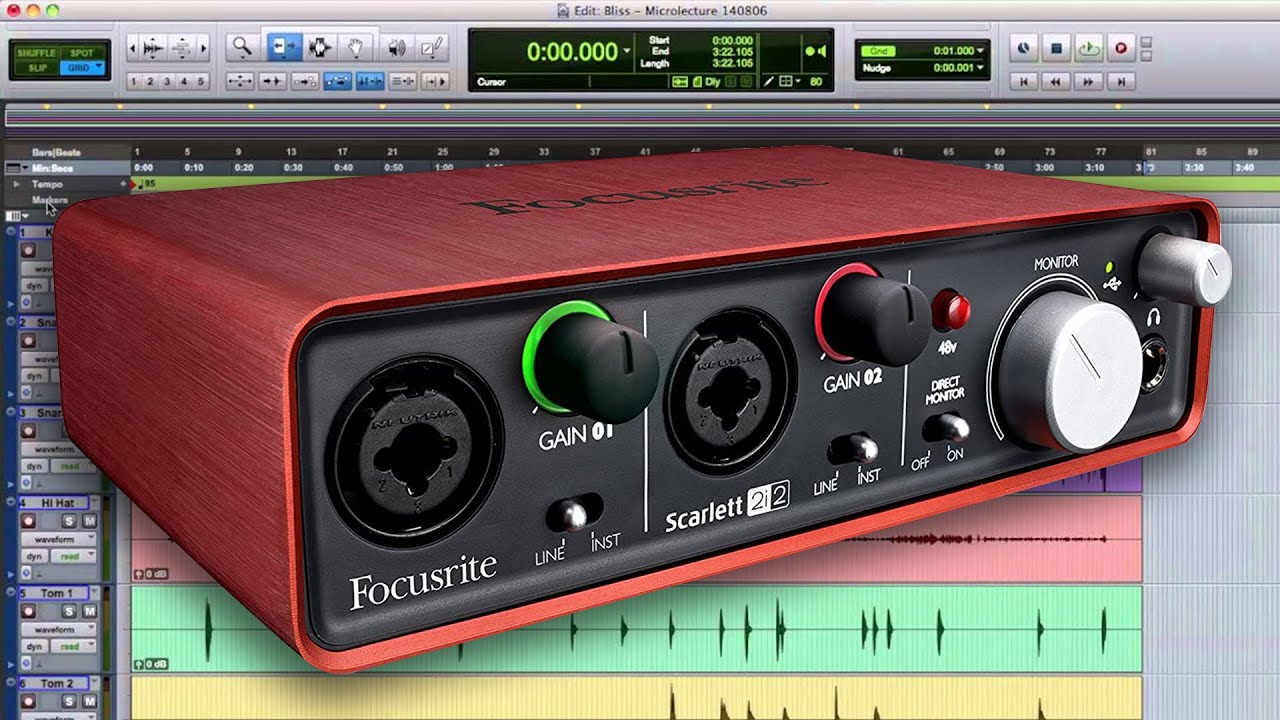Select the Tom 1 track name
Image resolution: width=1280 pixels, height=720 pixels.
pos(55,593)
